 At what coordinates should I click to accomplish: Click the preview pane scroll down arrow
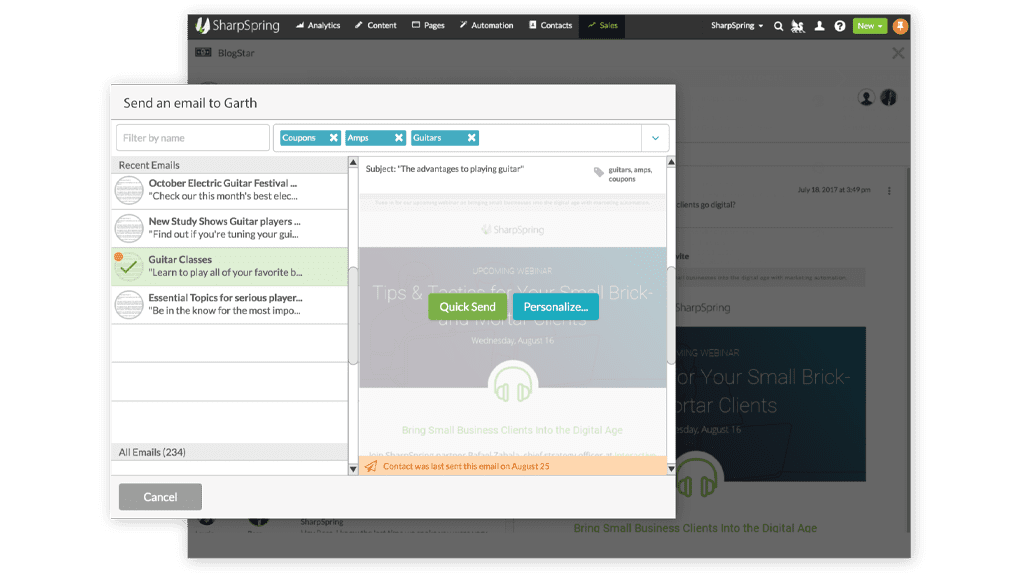671,469
